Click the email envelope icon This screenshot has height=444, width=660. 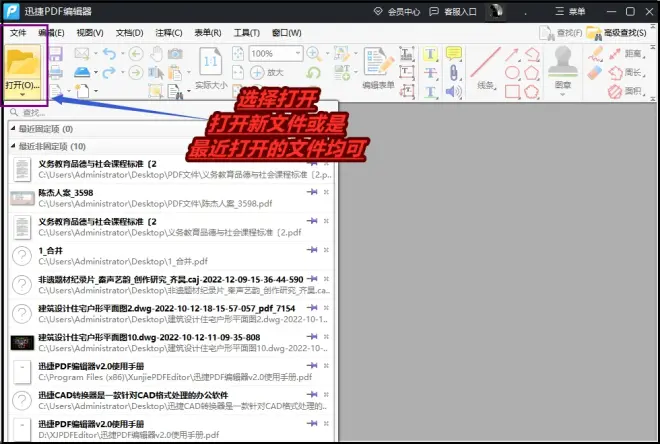tap(82, 53)
